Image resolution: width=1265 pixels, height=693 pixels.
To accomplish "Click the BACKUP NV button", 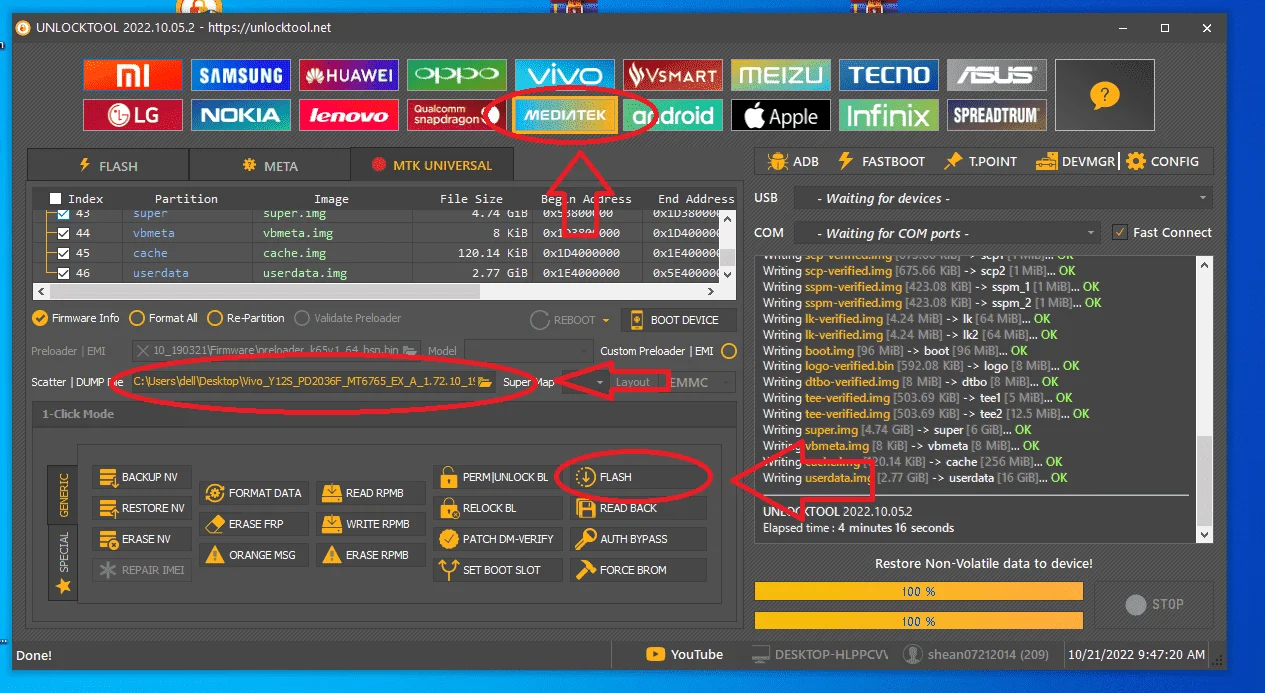I will pos(140,477).
